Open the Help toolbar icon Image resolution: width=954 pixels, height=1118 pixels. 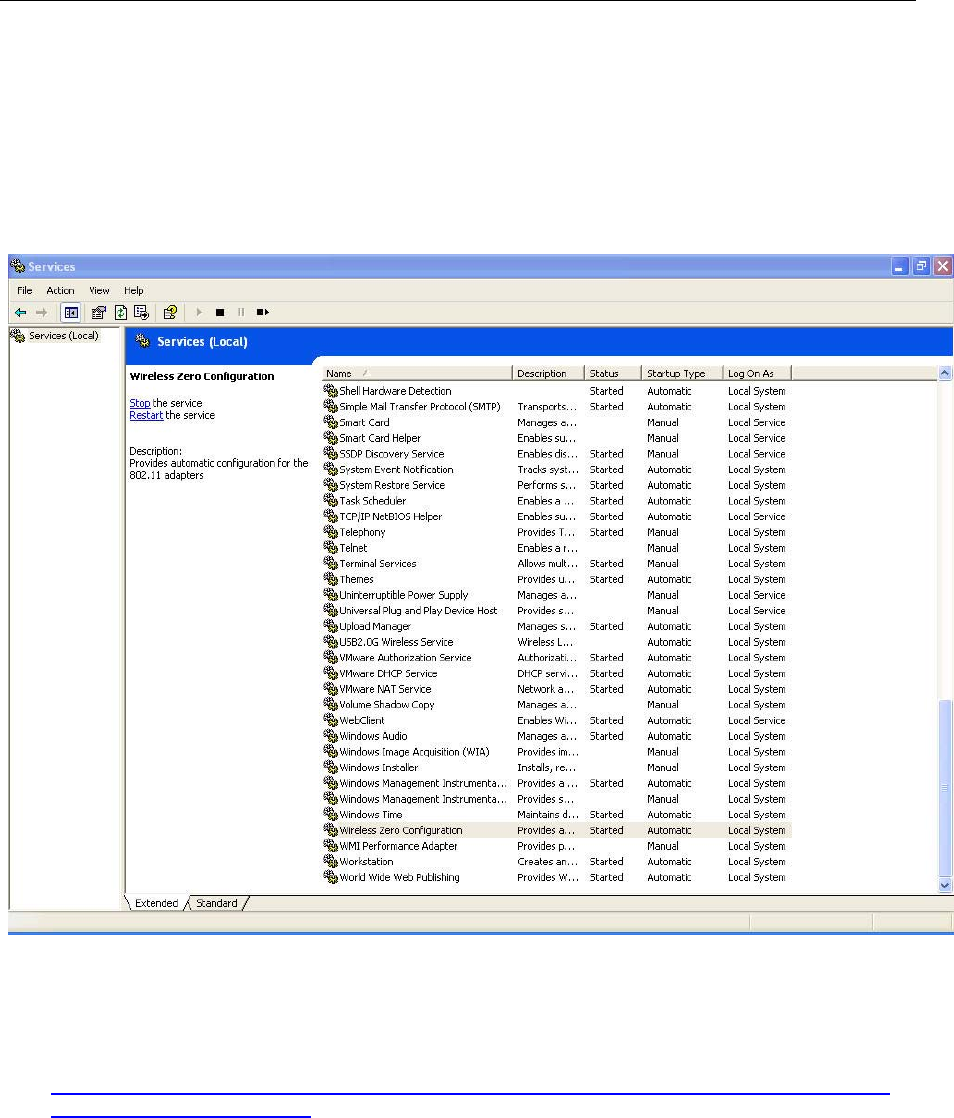(x=170, y=312)
